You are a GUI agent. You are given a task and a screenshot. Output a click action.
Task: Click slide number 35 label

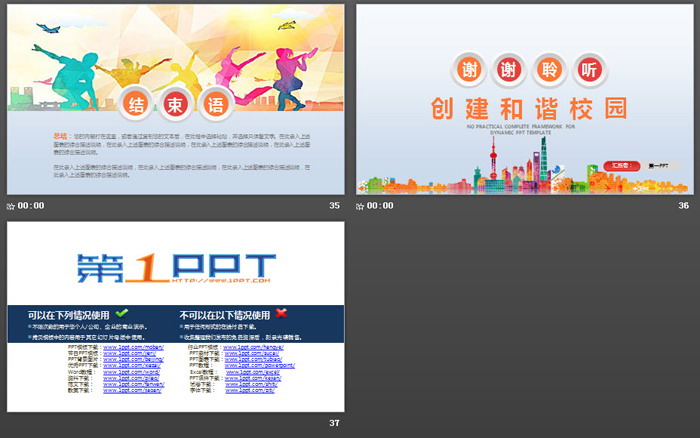point(334,205)
